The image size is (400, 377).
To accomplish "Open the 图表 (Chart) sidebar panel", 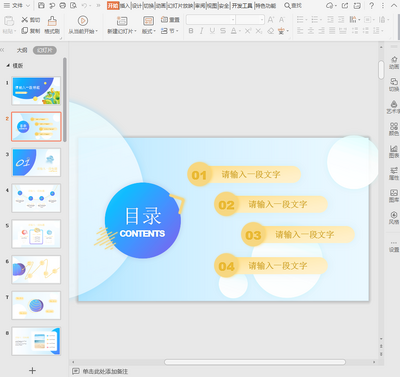I will (394, 151).
